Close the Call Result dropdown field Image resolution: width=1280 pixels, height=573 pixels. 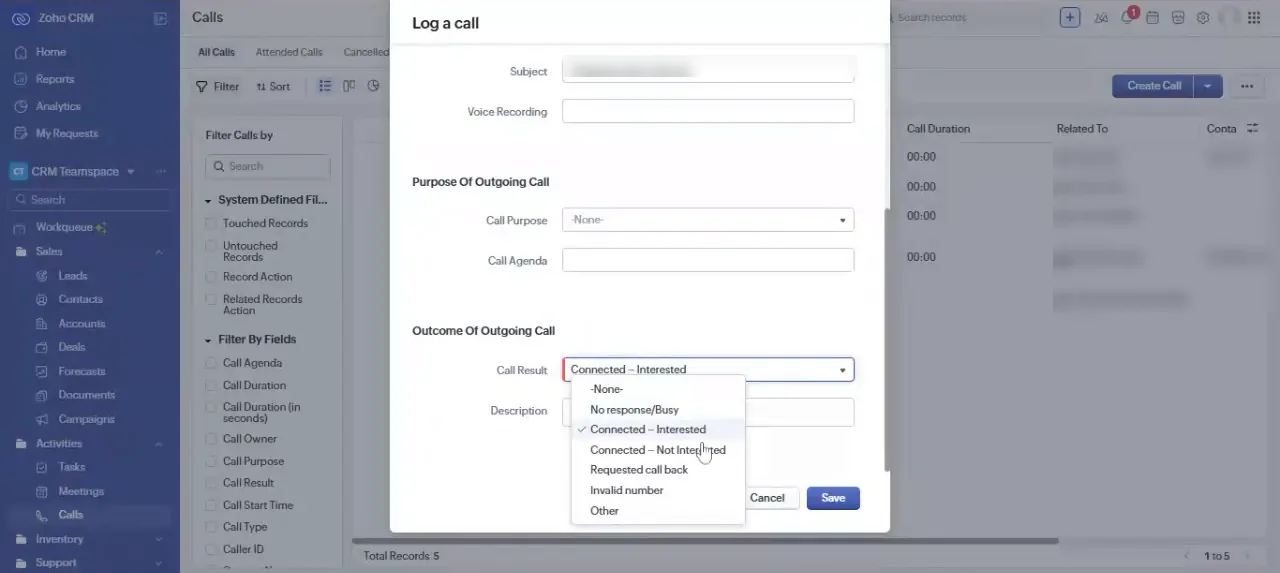(x=708, y=370)
